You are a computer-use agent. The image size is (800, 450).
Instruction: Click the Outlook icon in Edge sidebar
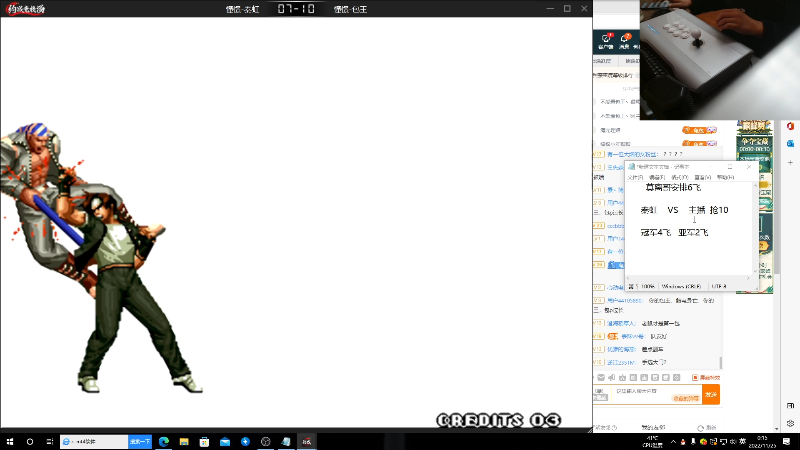coord(790,144)
